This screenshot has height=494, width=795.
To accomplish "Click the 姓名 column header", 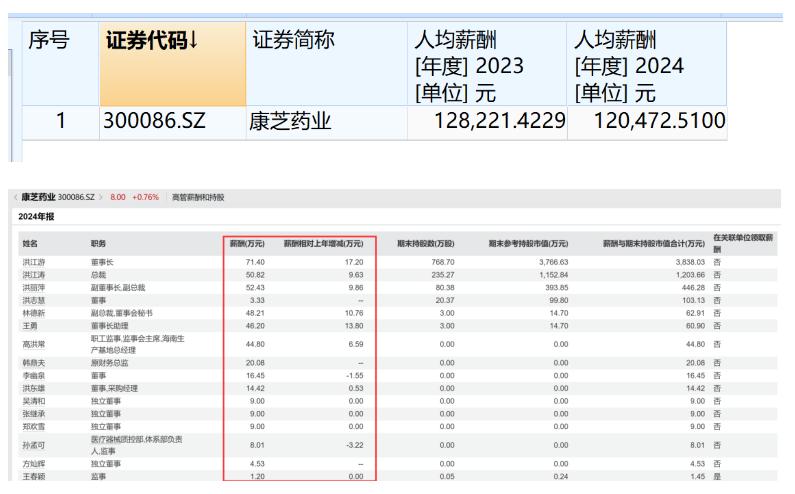I will [30, 244].
